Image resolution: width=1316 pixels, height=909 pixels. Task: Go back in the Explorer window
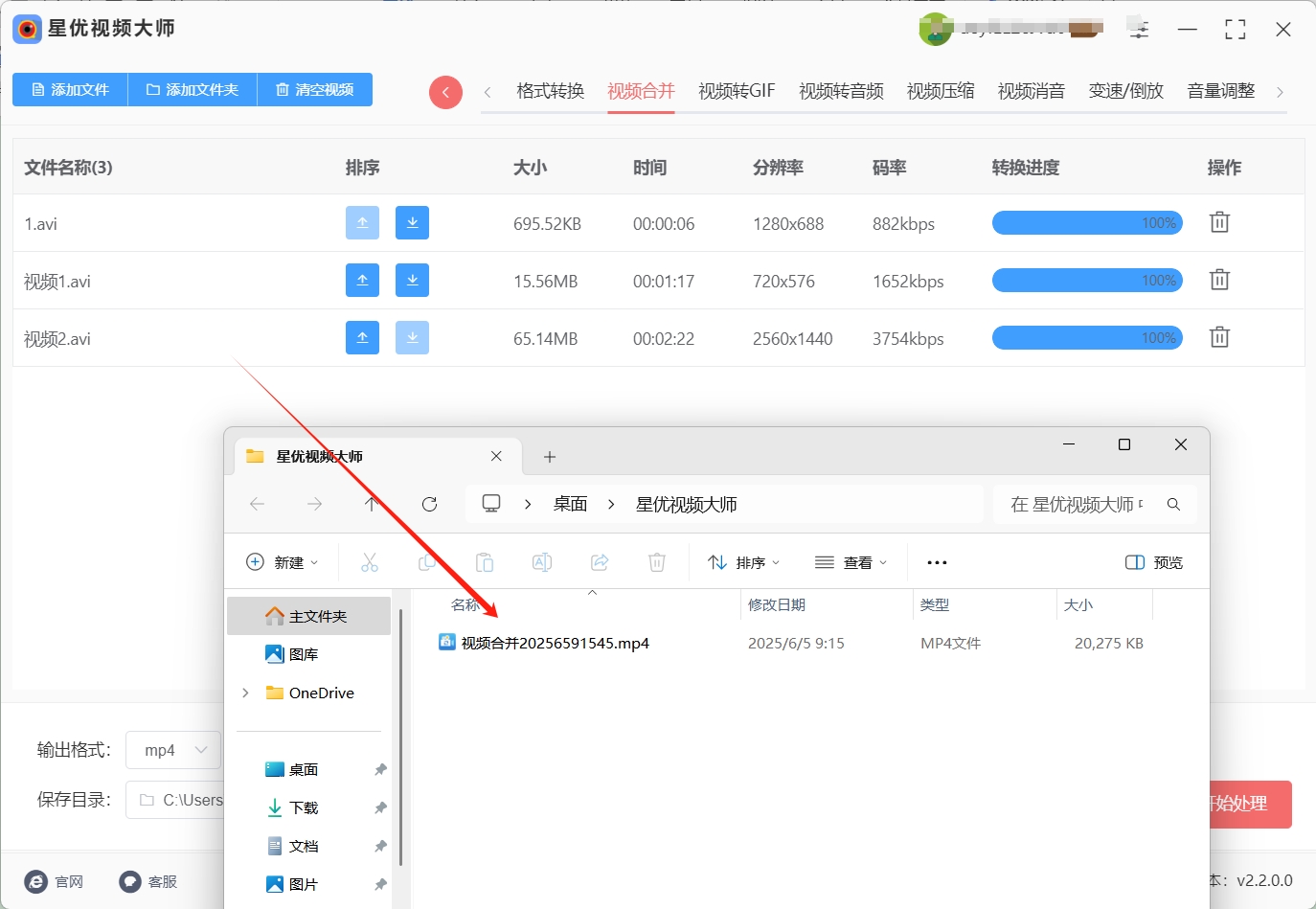pyautogui.click(x=257, y=504)
